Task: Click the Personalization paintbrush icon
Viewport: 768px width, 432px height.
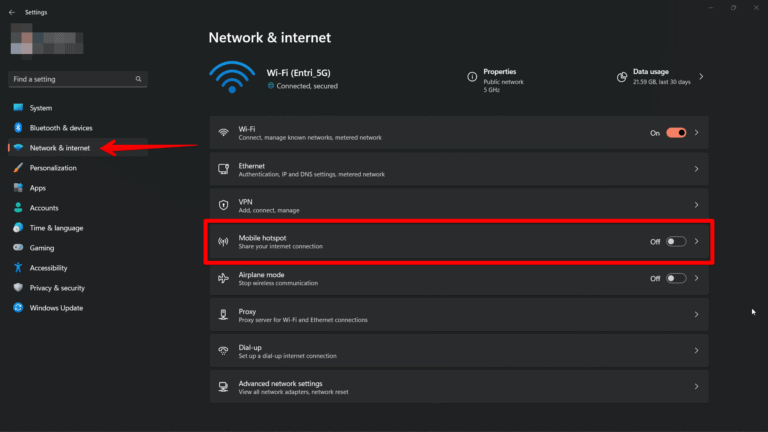Action: coord(18,168)
